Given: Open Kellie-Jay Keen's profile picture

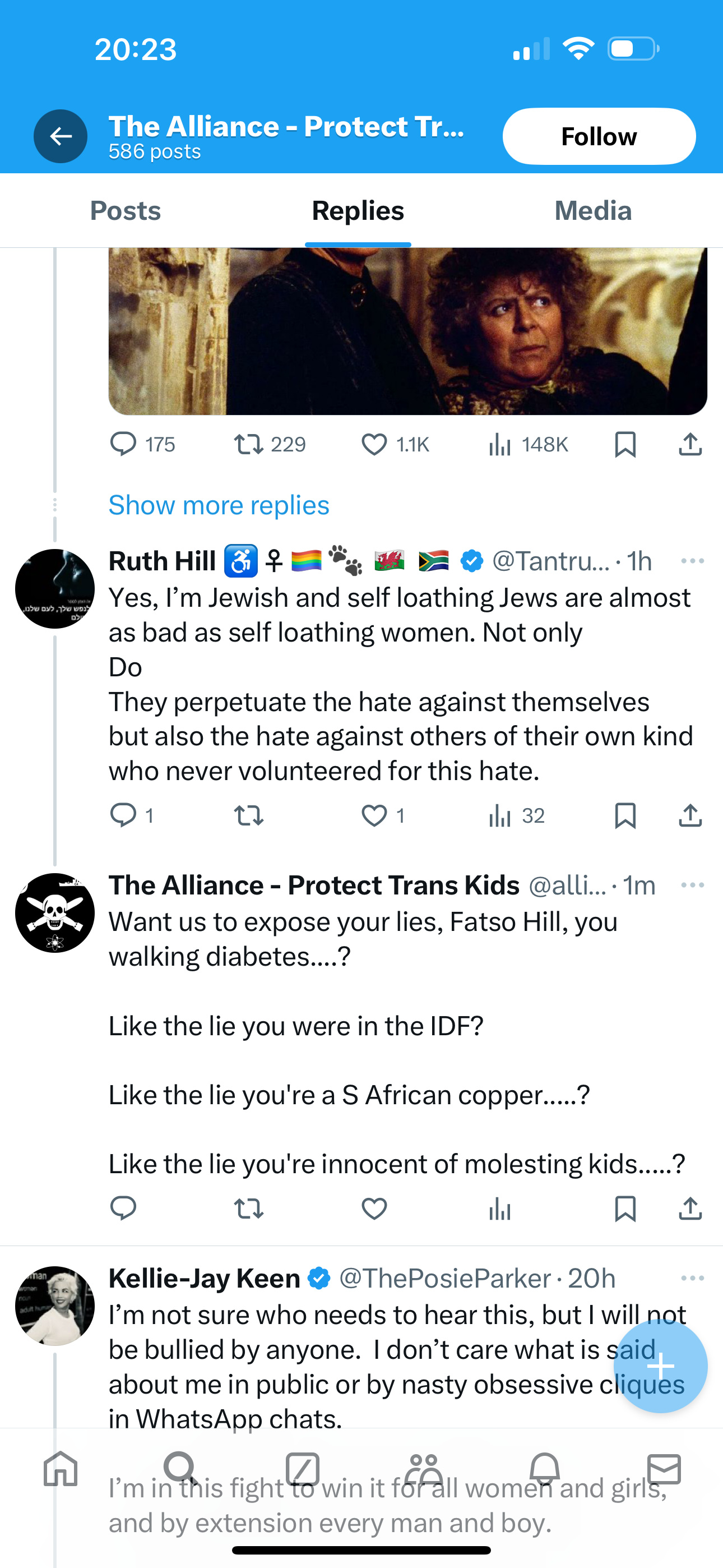Looking at the screenshot, I should coord(55,1306).
